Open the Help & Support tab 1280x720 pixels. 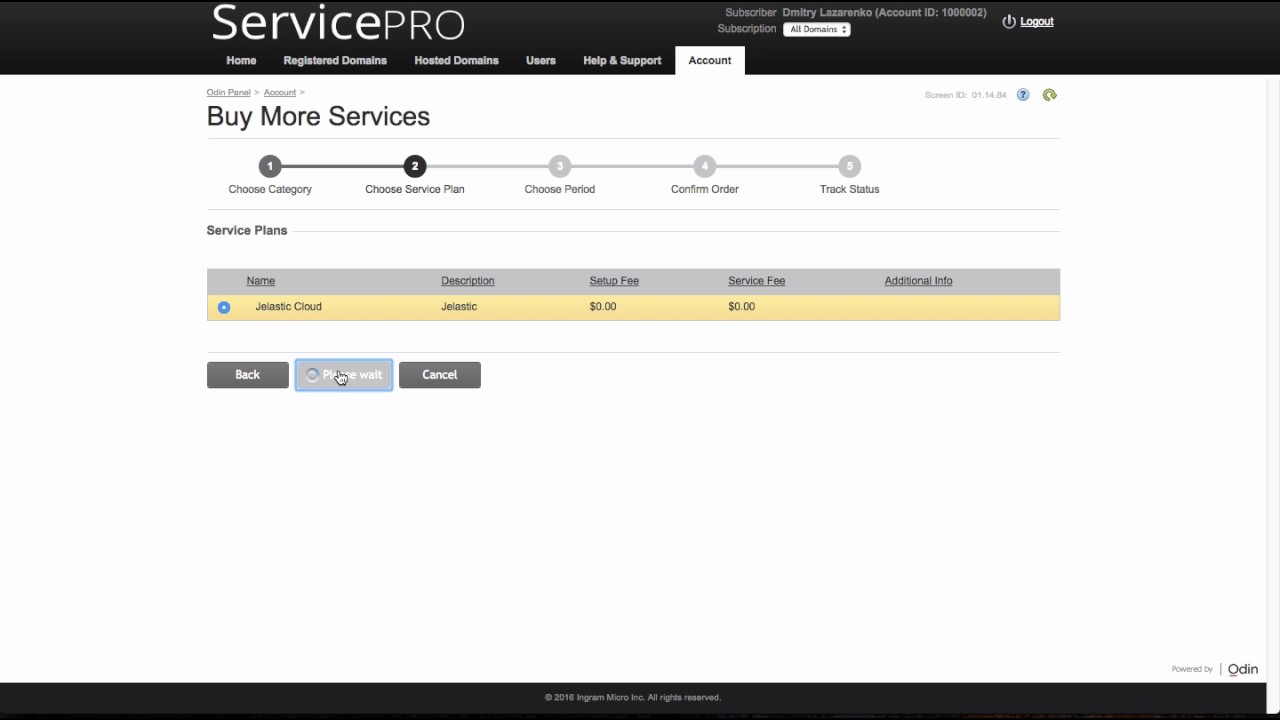tap(622, 60)
